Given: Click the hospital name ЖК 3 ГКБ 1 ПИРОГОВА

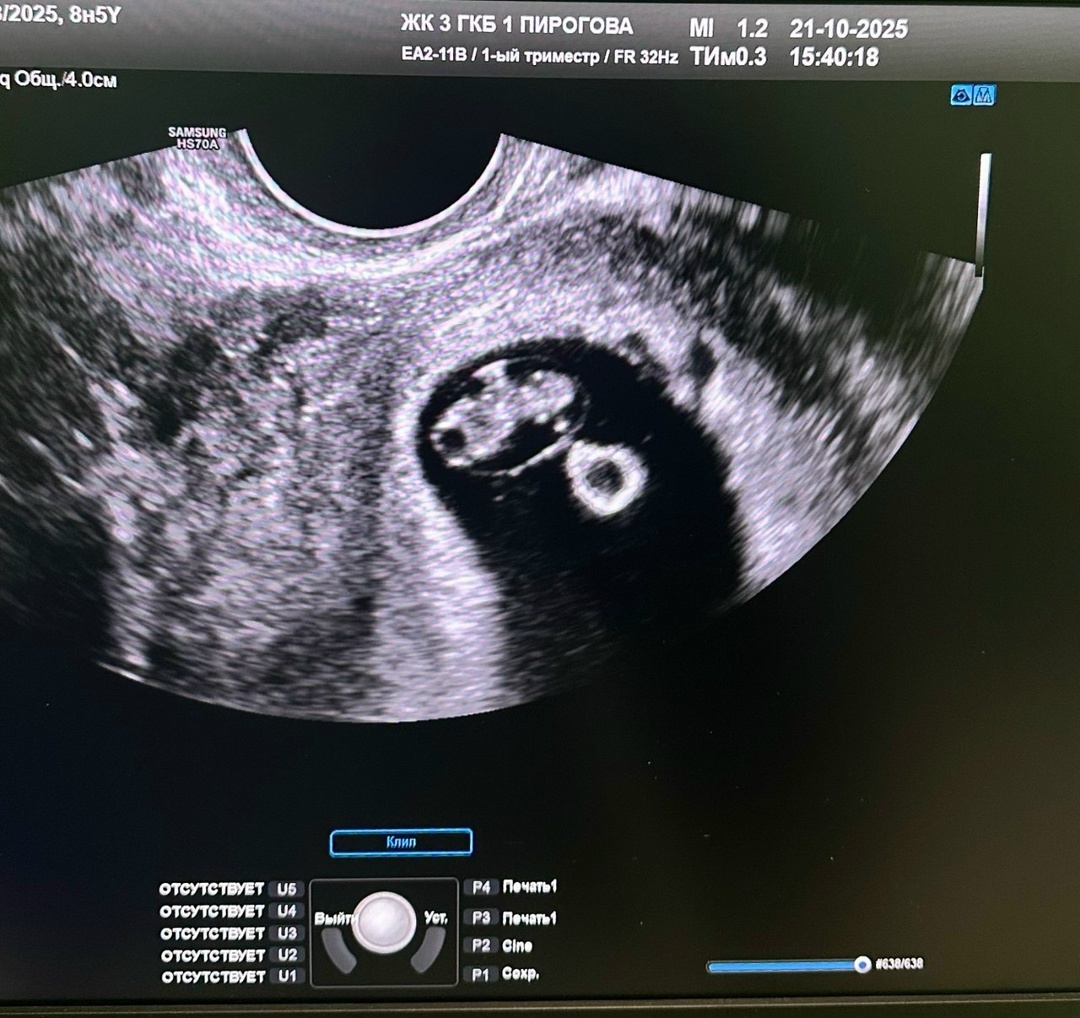Looking at the screenshot, I should click(517, 25).
